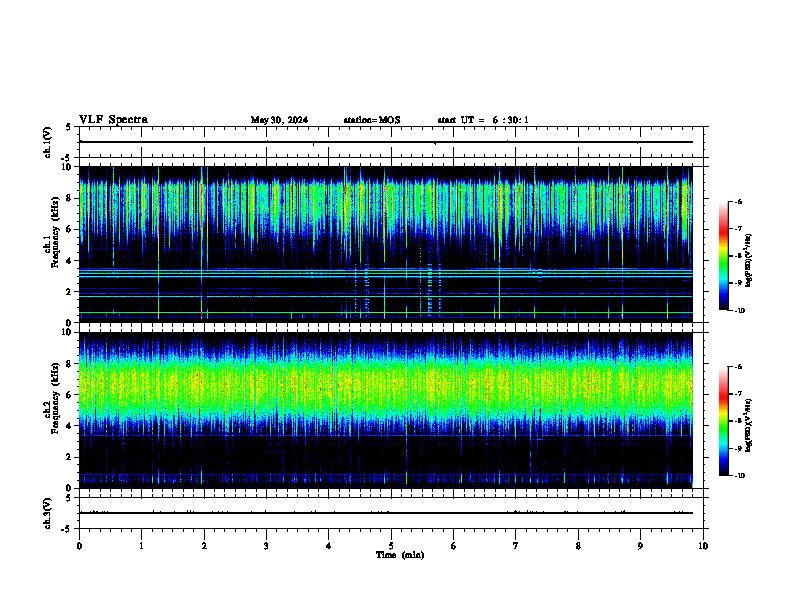Select the date text "May 30, 2024"

[x=279, y=120]
